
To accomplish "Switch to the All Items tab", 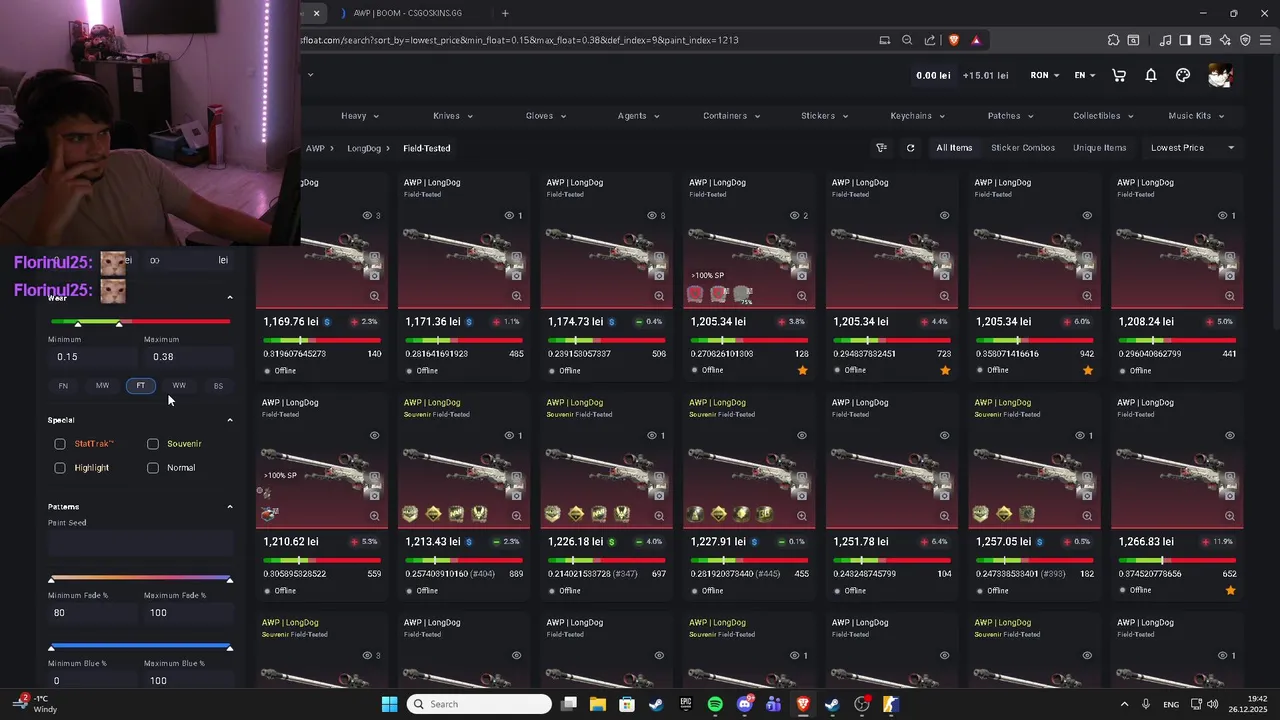I will 954,148.
